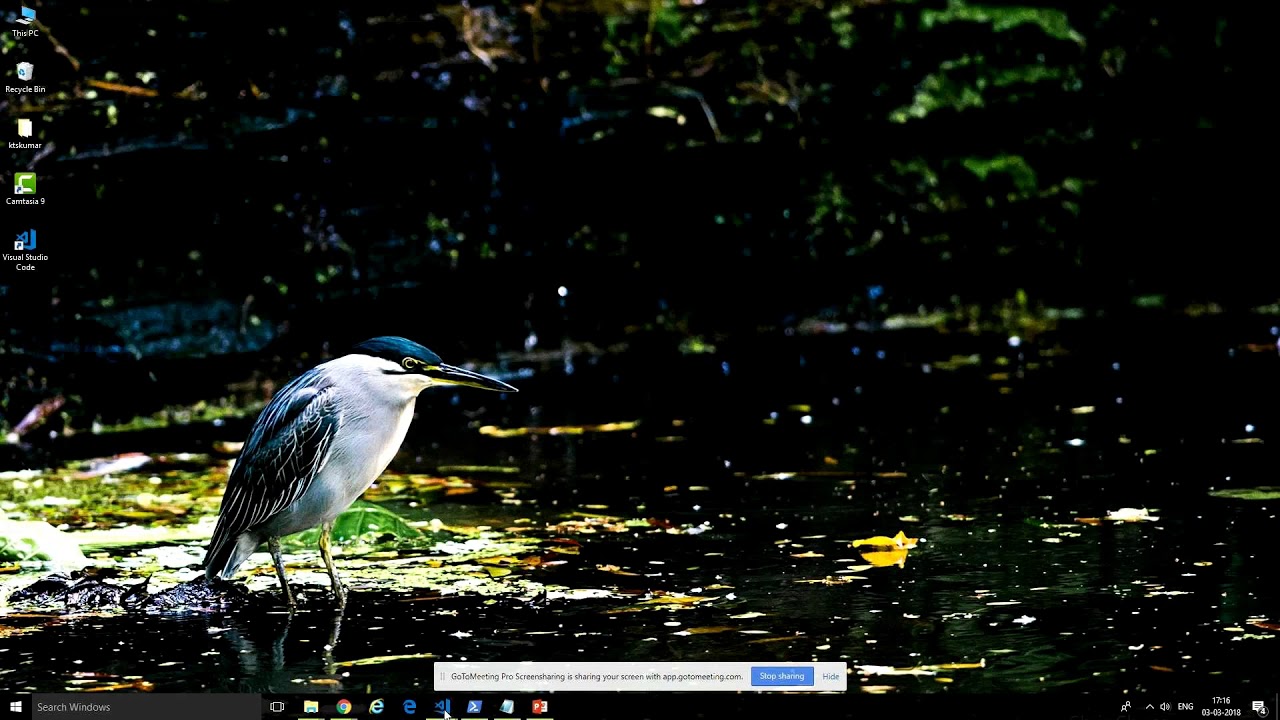Open Task View from the taskbar
This screenshot has width=1280, height=720.
click(277, 707)
